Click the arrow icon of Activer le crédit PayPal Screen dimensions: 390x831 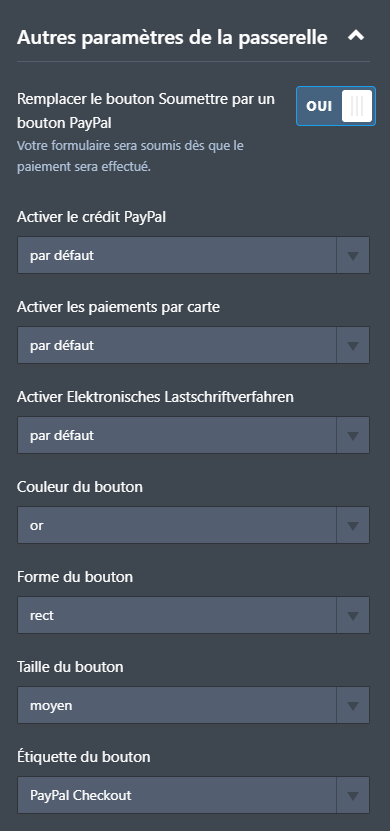(x=353, y=255)
